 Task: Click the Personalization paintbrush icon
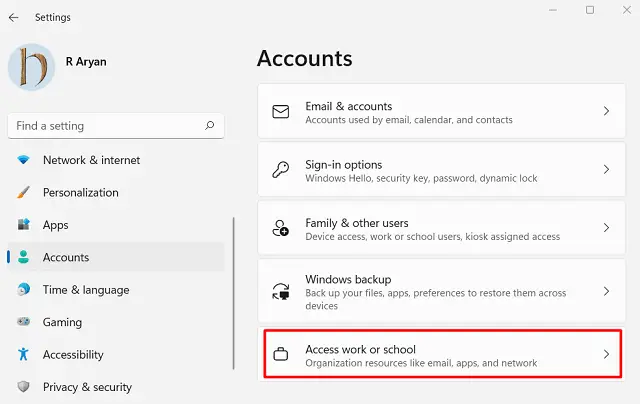[23, 192]
